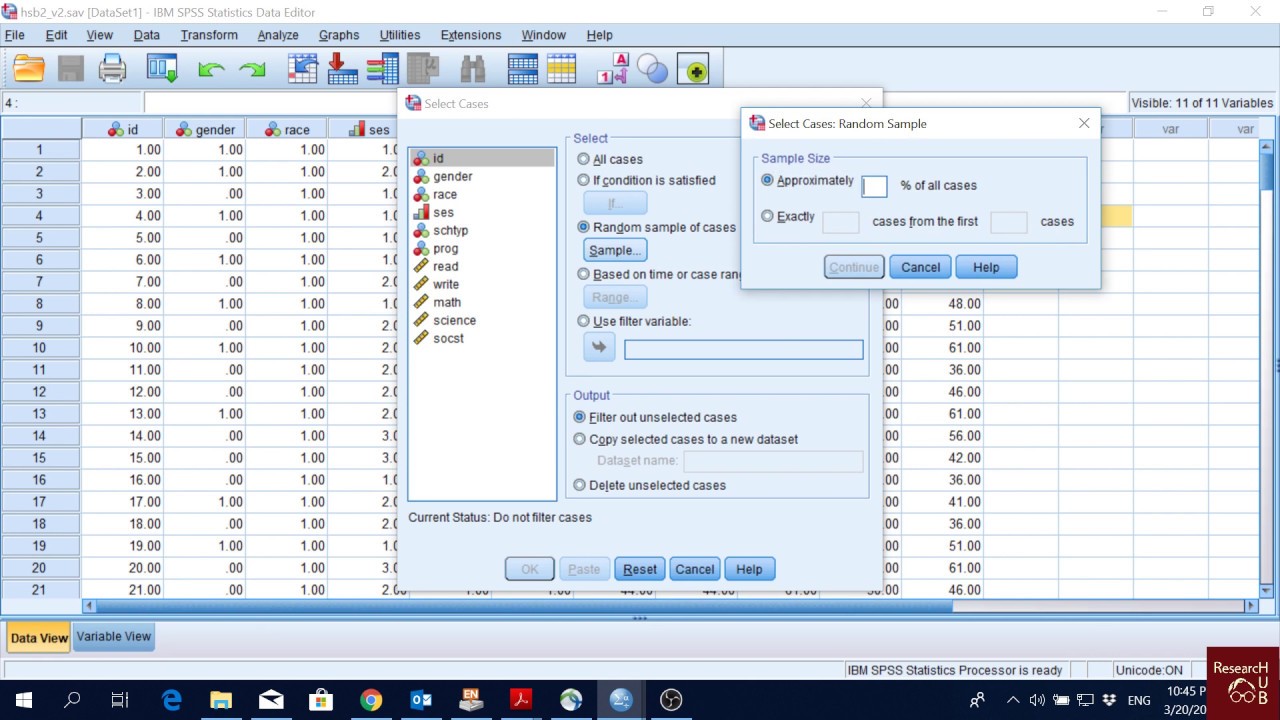Image resolution: width=1280 pixels, height=720 pixels.
Task: Click the Split file toolbar icon
Action: [522, 69]
